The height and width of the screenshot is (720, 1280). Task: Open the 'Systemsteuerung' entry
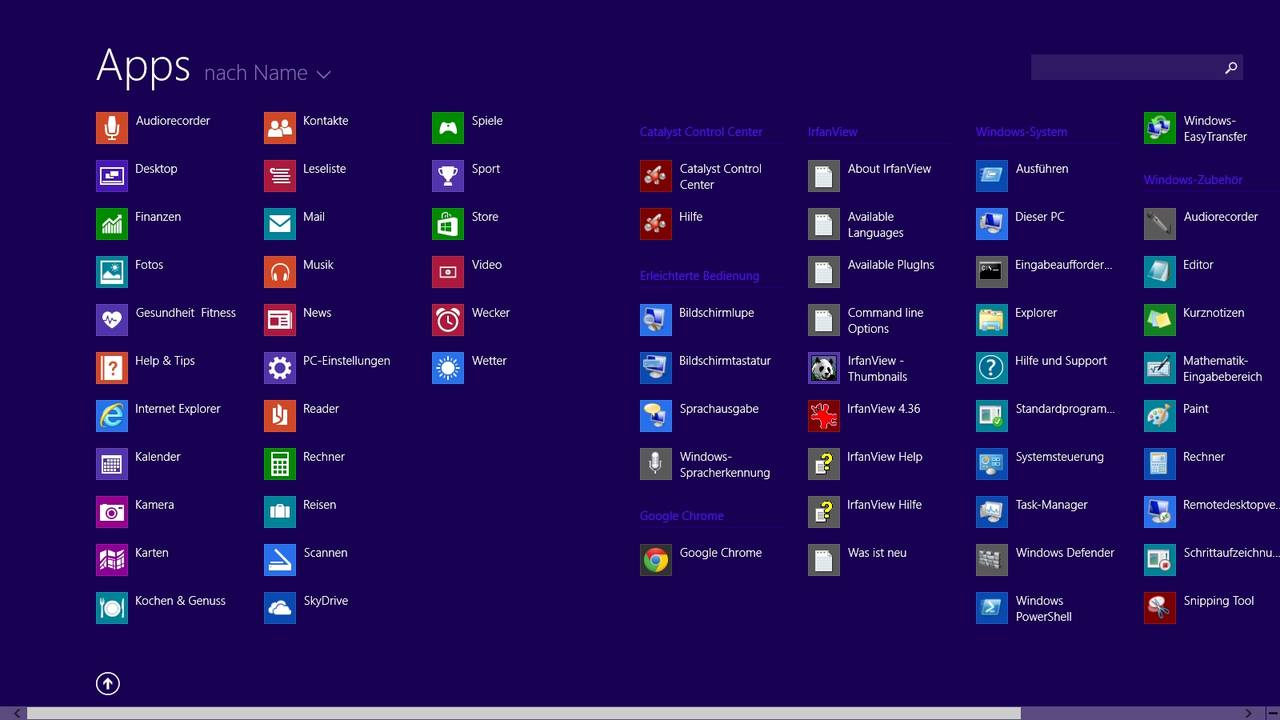point(1040,464)
